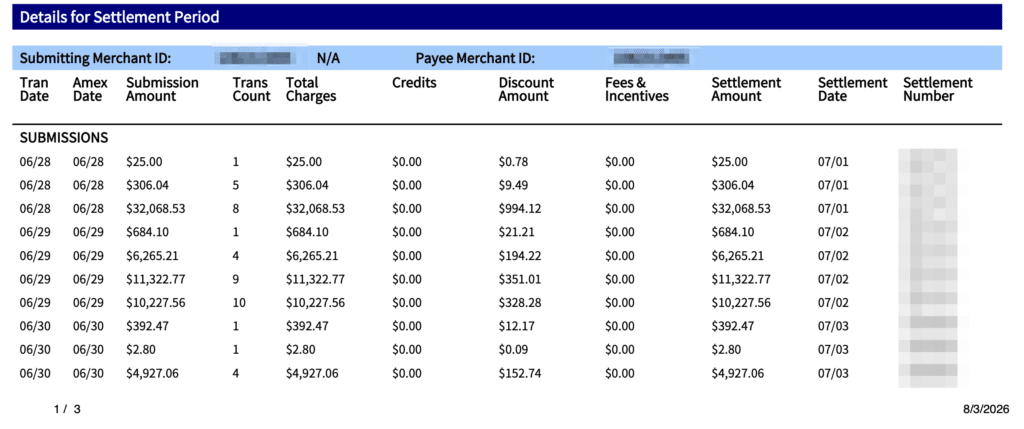This screenshot has height=429, width=1024.
Task: Select the "Total Charges" column header
Action: pos(311,89)
